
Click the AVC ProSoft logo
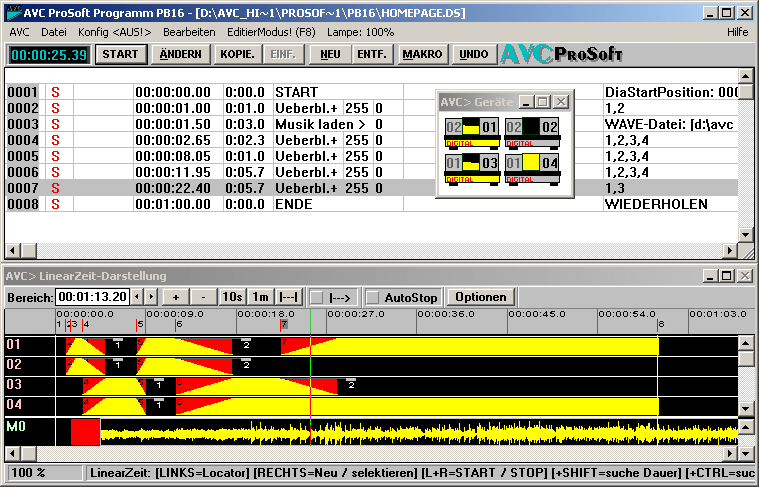(562, 54)
